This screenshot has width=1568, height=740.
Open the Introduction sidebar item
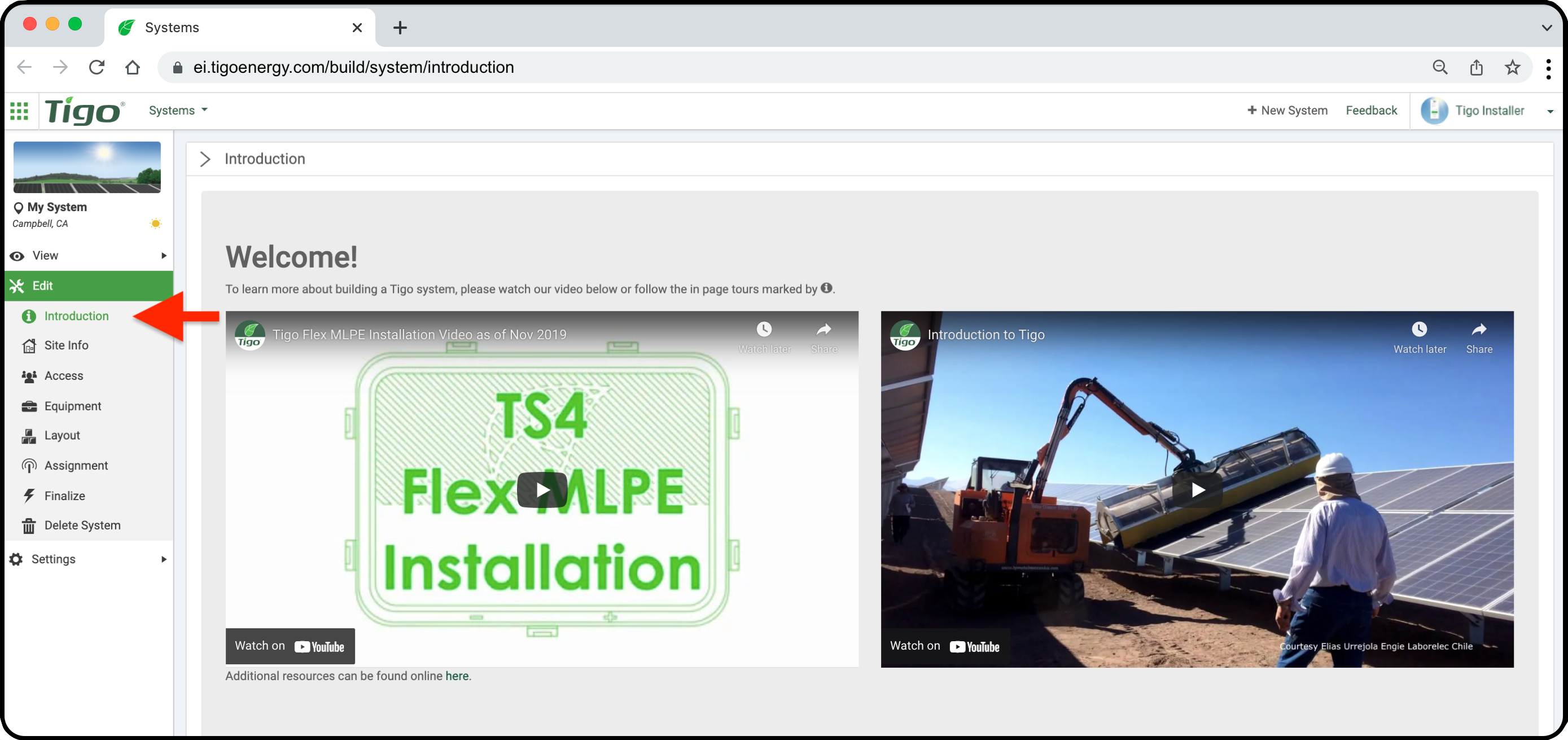tap(76, 316)
